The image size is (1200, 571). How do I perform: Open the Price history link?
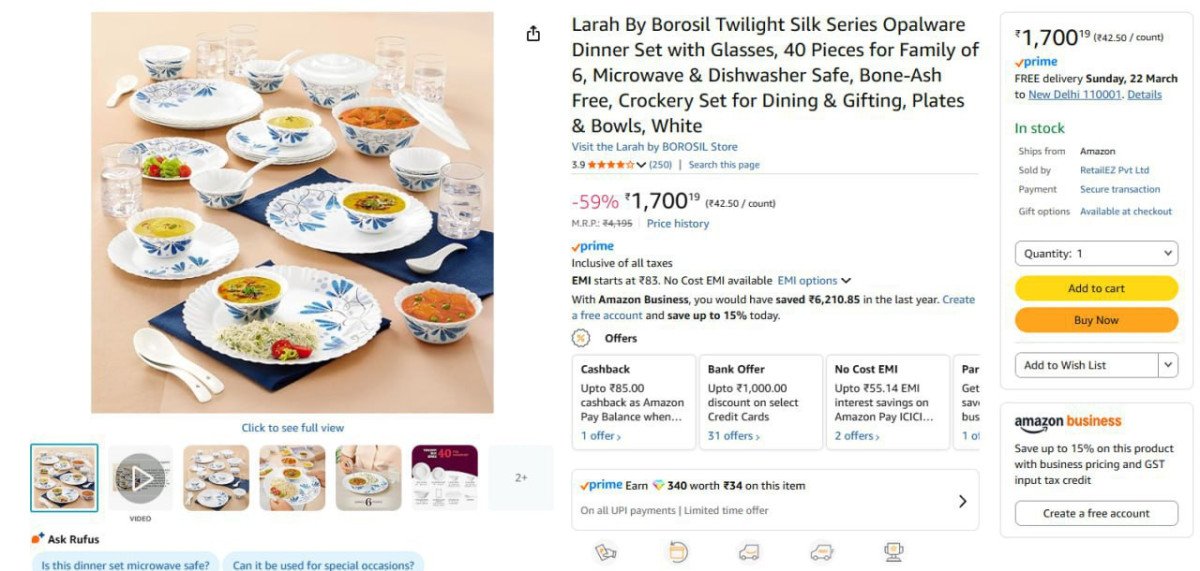point(677,224)
